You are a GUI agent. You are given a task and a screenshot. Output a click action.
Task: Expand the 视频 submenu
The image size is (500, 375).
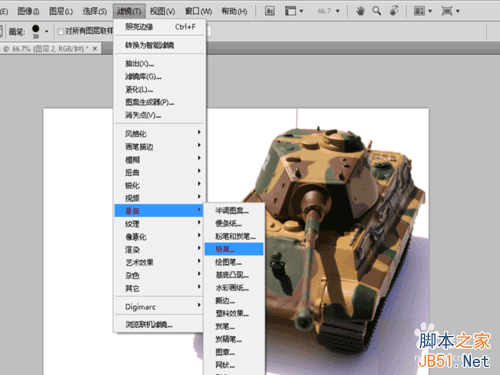(159, 198)
